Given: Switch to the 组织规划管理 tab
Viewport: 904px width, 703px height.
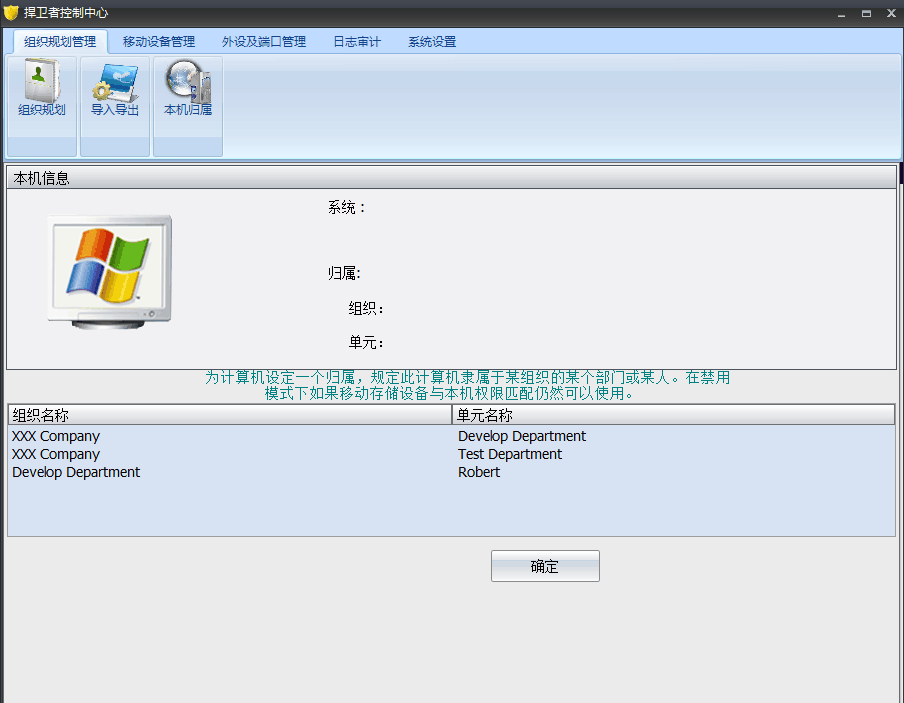Looking at the screenshot, I should 60,42.
